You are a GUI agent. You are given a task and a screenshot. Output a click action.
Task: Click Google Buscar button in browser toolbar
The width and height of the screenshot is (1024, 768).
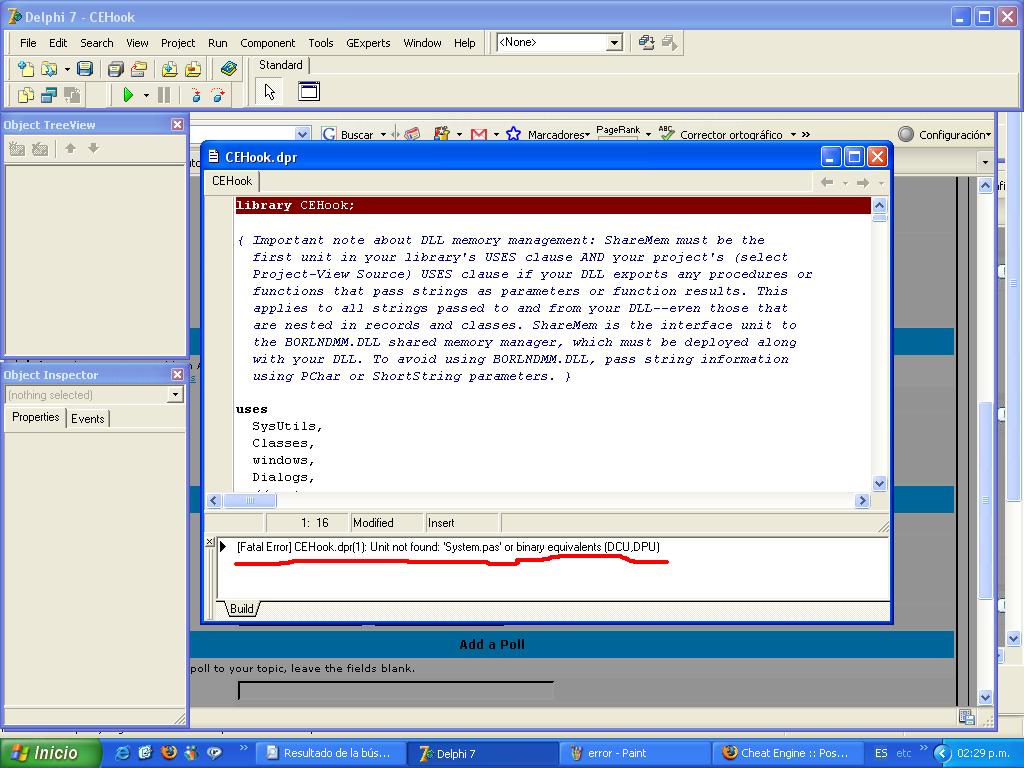tap(349, 135)
